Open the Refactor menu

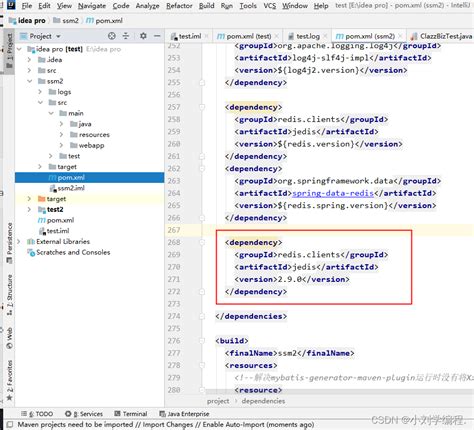click(179, 6)
